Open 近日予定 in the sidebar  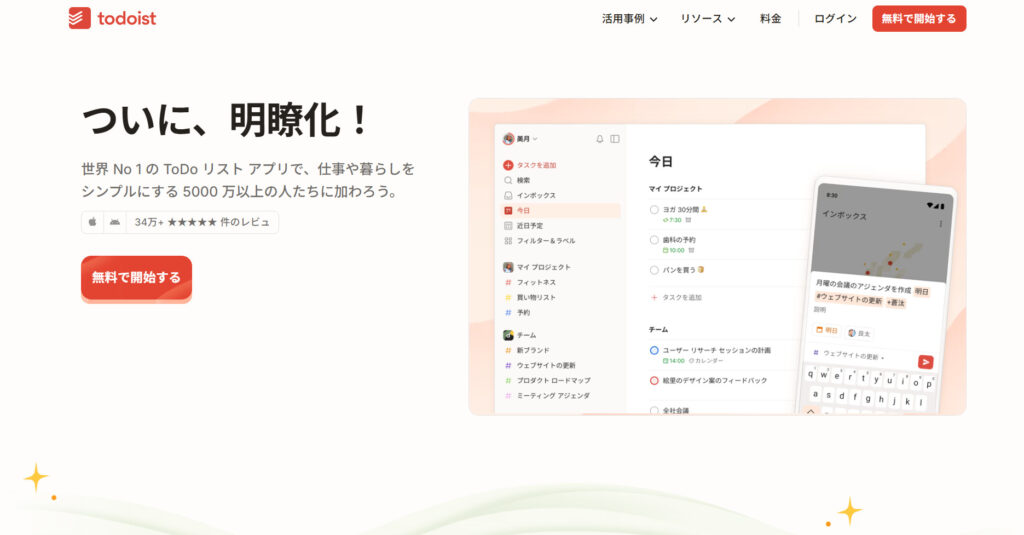(x=524, y=225)
